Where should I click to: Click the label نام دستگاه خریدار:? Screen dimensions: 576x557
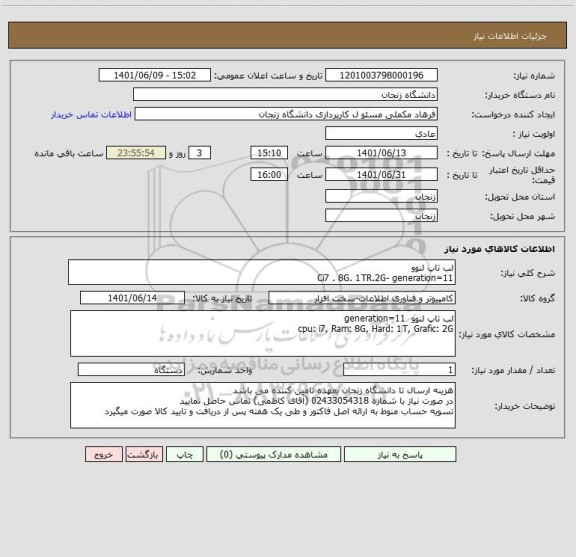click(x=520, y=95)
